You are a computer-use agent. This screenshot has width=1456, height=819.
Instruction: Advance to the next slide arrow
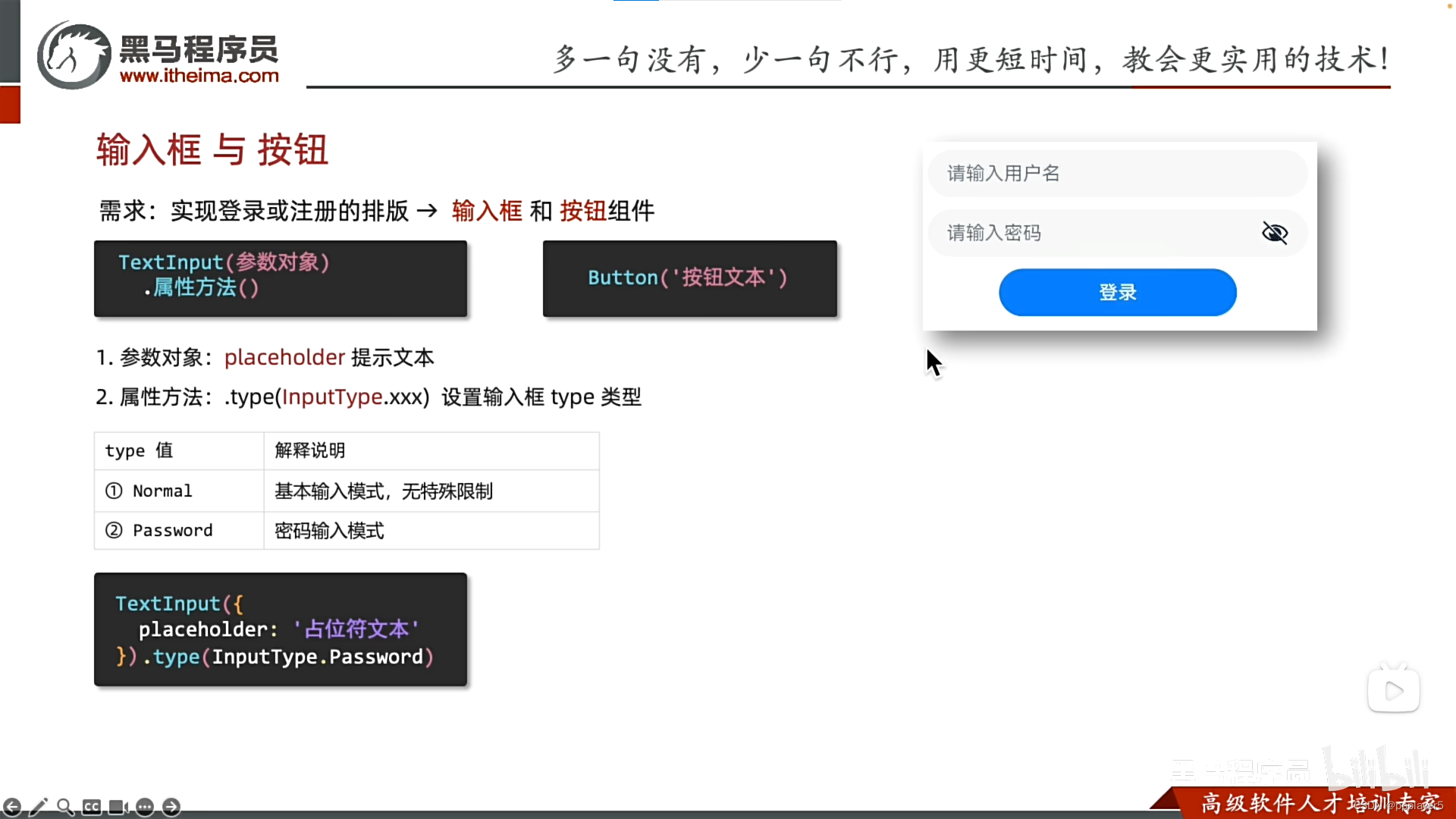[x=171, y=807]
